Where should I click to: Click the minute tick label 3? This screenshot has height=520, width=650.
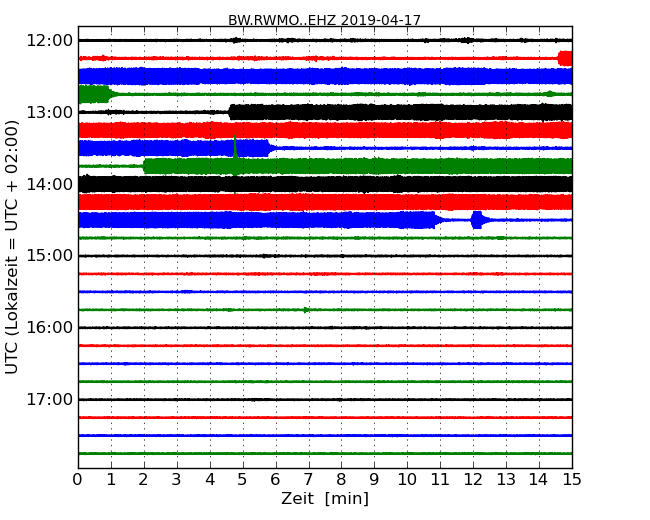pyautogui.click(x=177, y=479)
